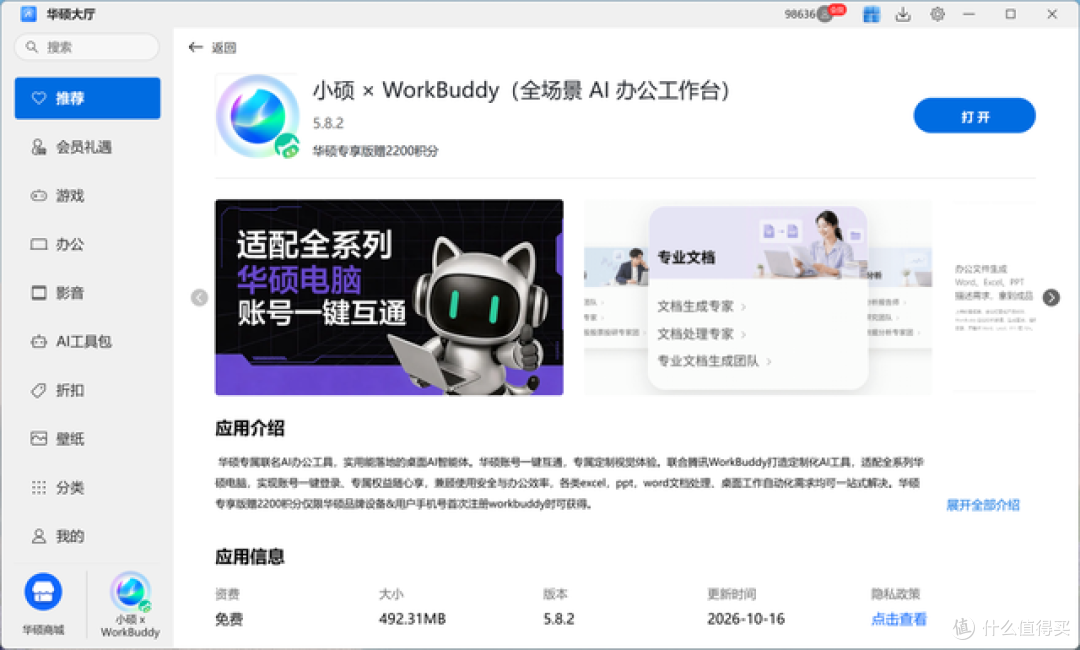This screenshot has width=1080, height=650.
Task: Expand 专业文档生成团队 chevron in screenshot
Action: tap(769, 361)
